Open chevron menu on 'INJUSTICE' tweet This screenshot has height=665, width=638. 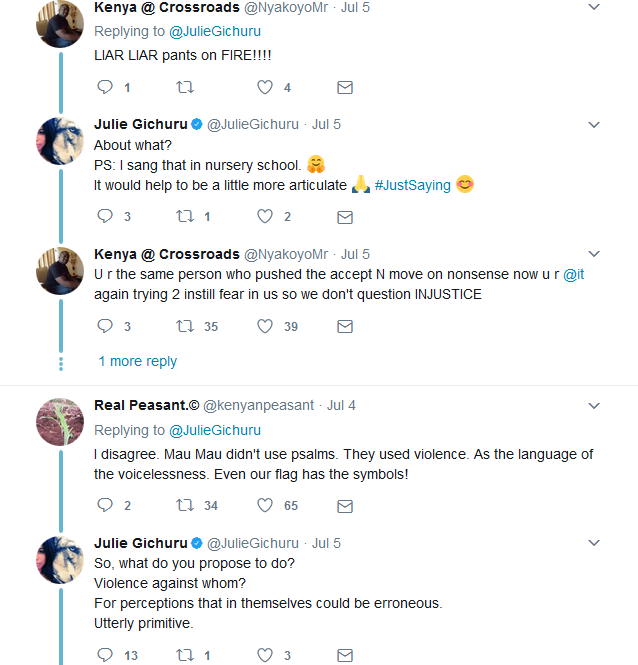coord(594,254)
